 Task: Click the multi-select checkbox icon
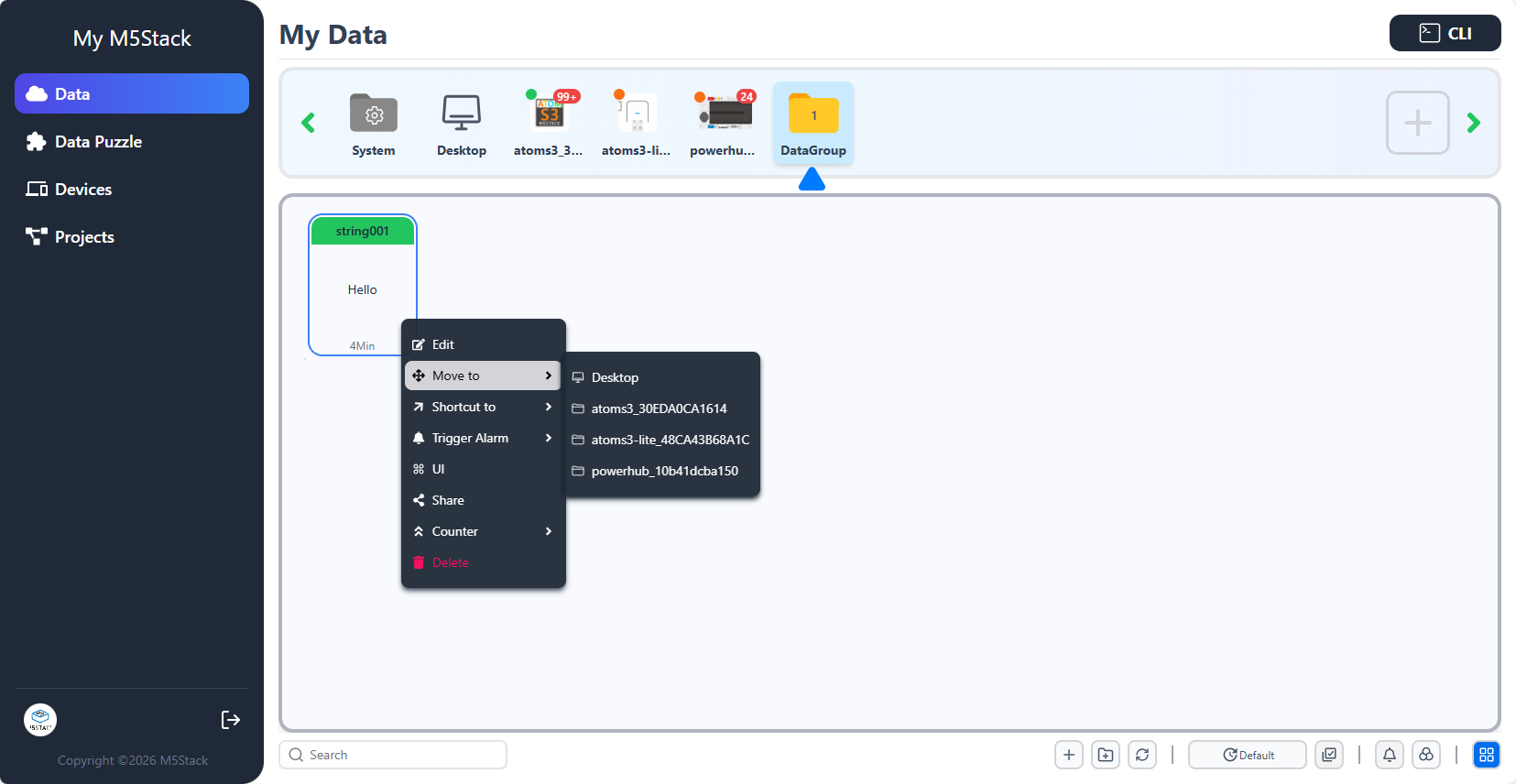click(x=1329, y=755)
